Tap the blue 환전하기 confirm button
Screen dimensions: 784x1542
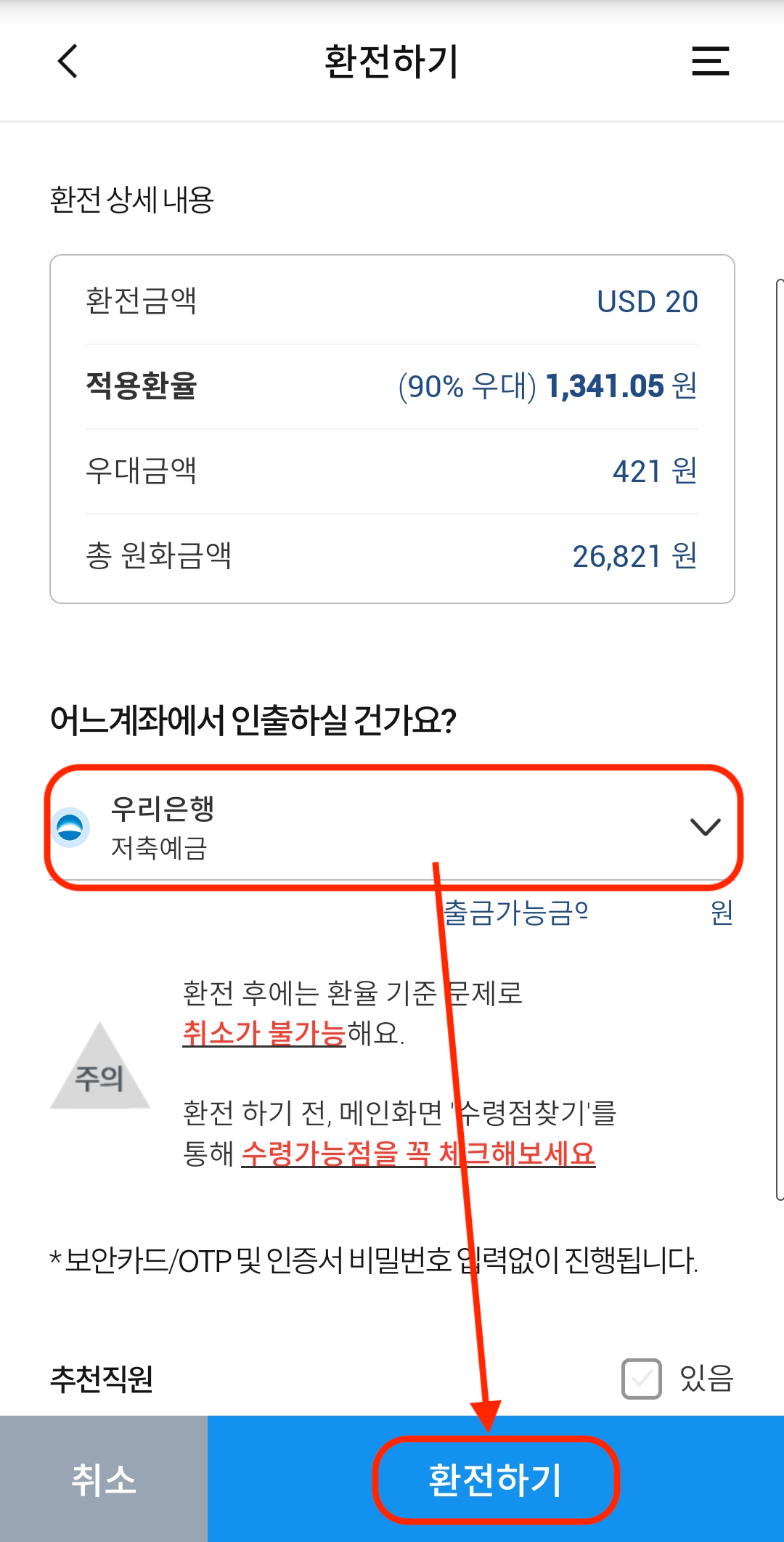(x=496, y=1480)
